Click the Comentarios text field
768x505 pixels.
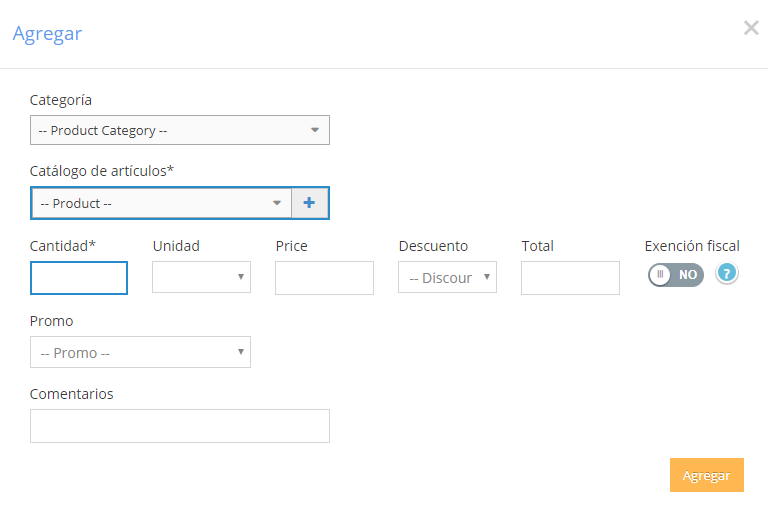(x=180, y=426)
